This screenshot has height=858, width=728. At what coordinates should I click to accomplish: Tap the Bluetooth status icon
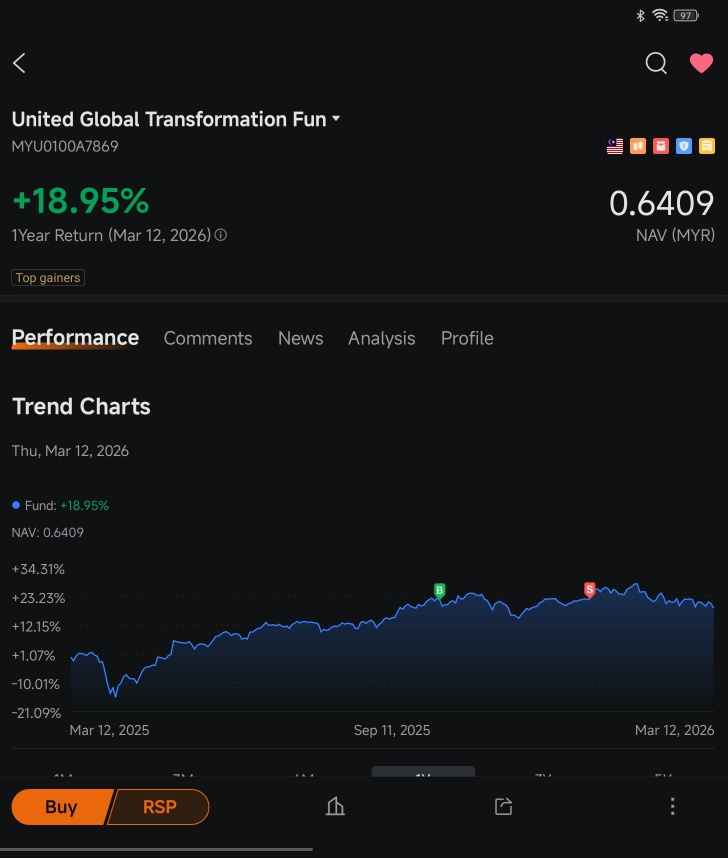[x=640, y=15]
